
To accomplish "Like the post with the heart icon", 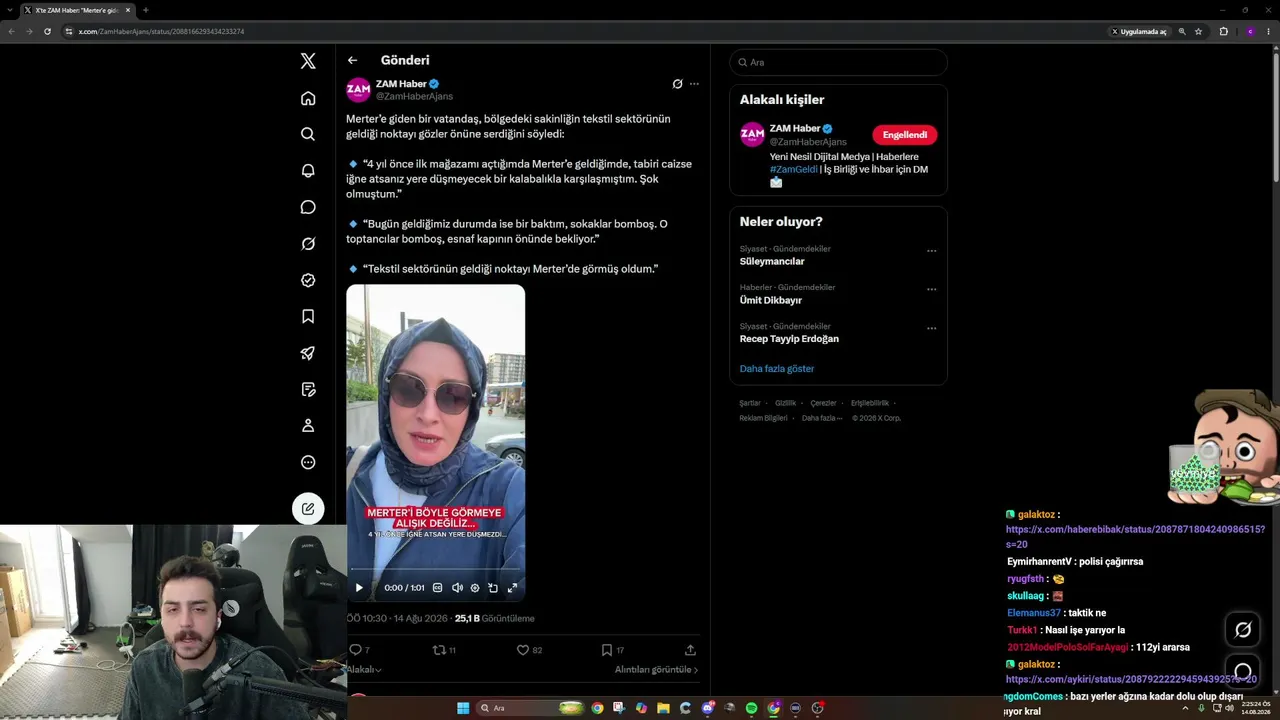I will click(522, 650).
